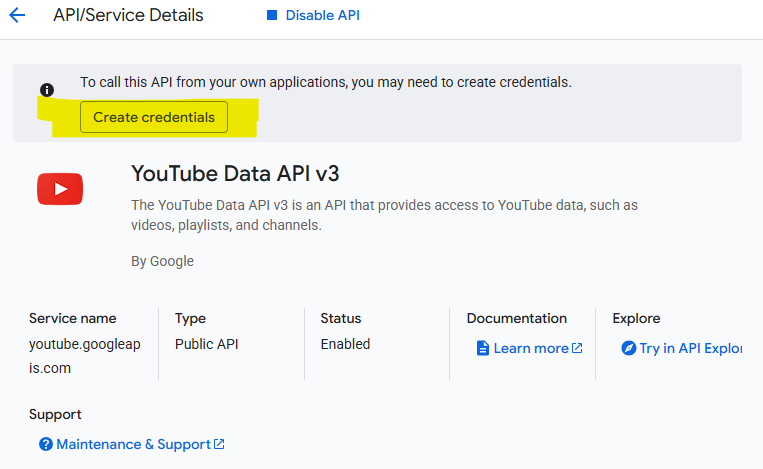The width and height of the screenshot is (763, 469).
Task: Open Try in API Explorer link
Action: pyautogui.click(x=690, y=348)
